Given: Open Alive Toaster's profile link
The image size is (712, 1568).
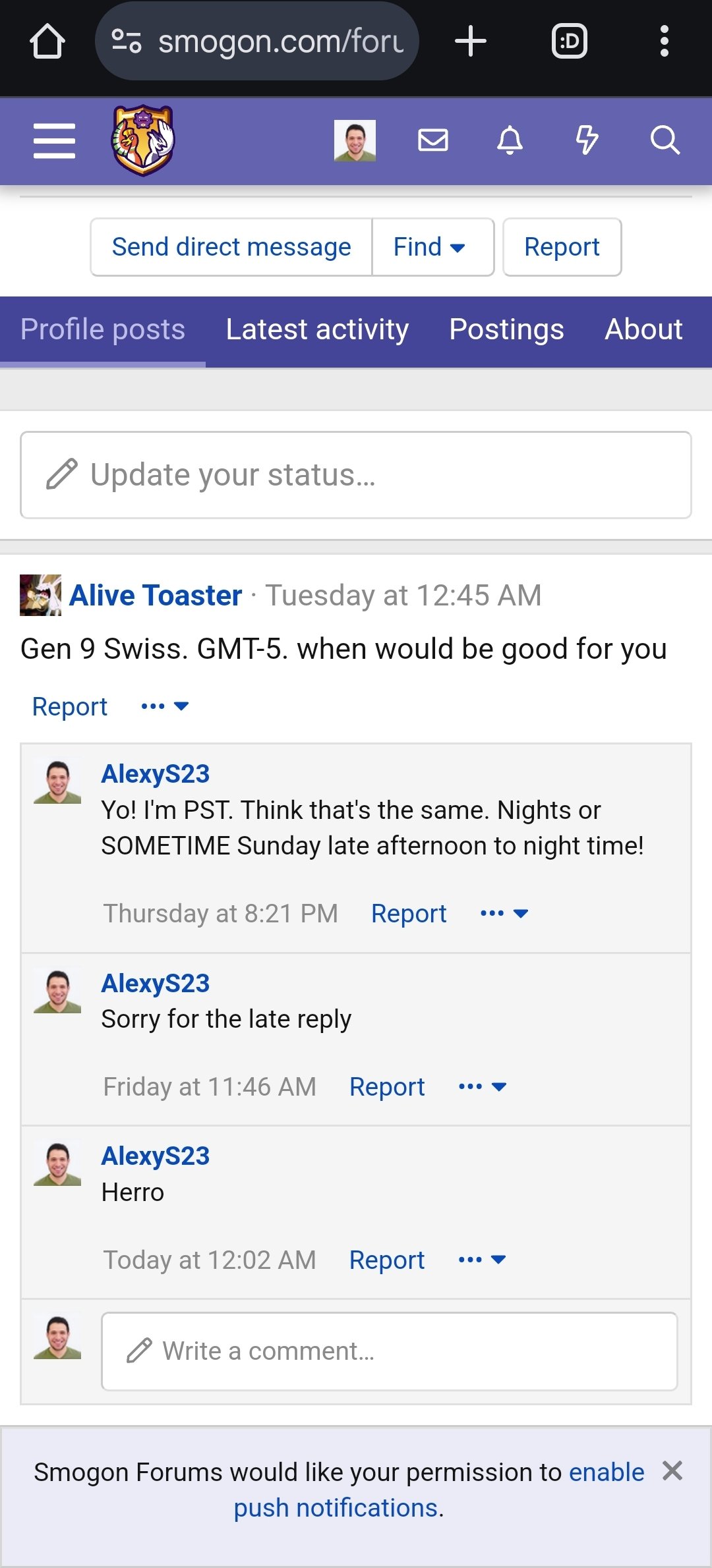Looking at the screenshot, I should 156,596.
